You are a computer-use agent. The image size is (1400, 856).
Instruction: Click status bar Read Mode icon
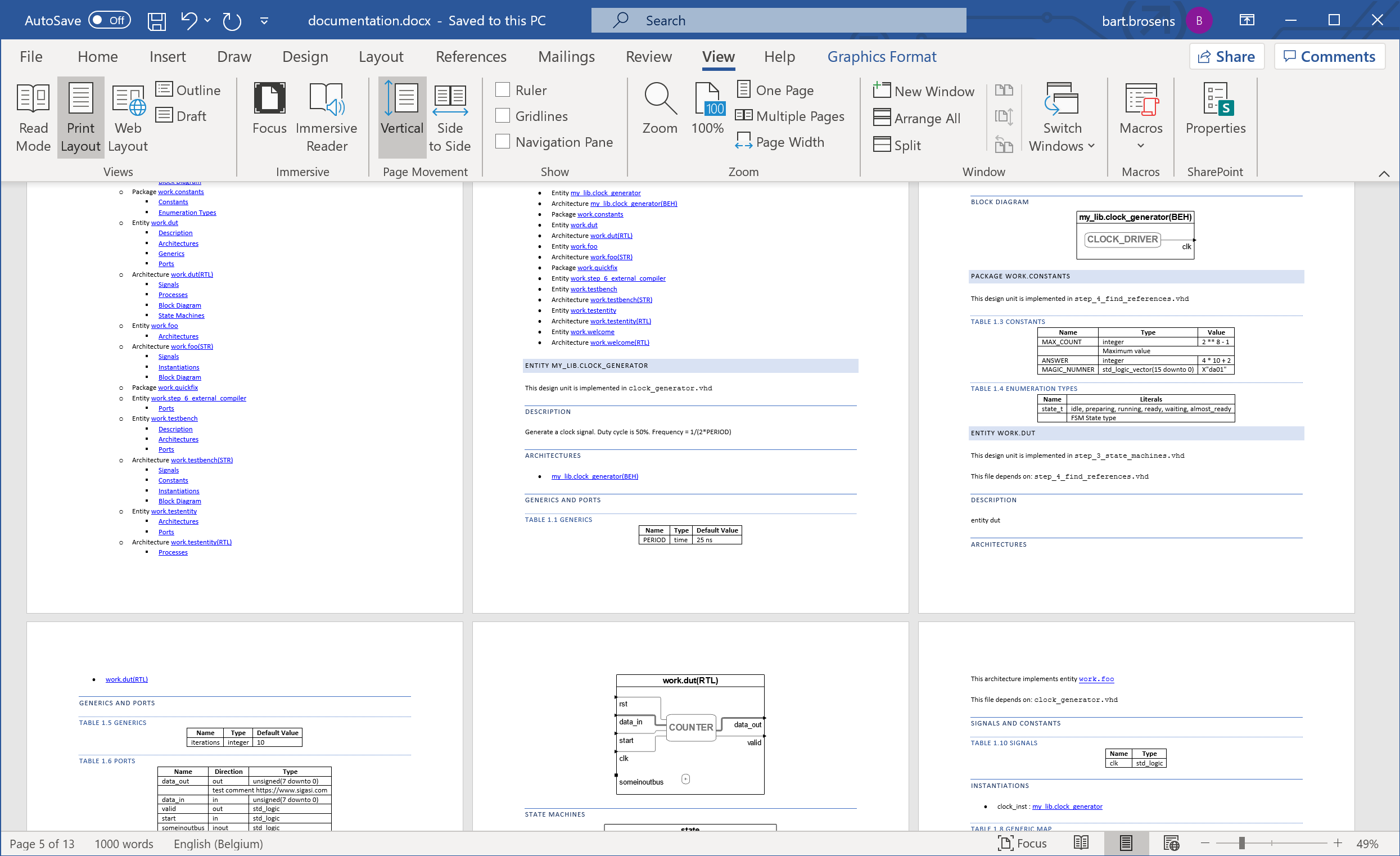point(1081,844)
